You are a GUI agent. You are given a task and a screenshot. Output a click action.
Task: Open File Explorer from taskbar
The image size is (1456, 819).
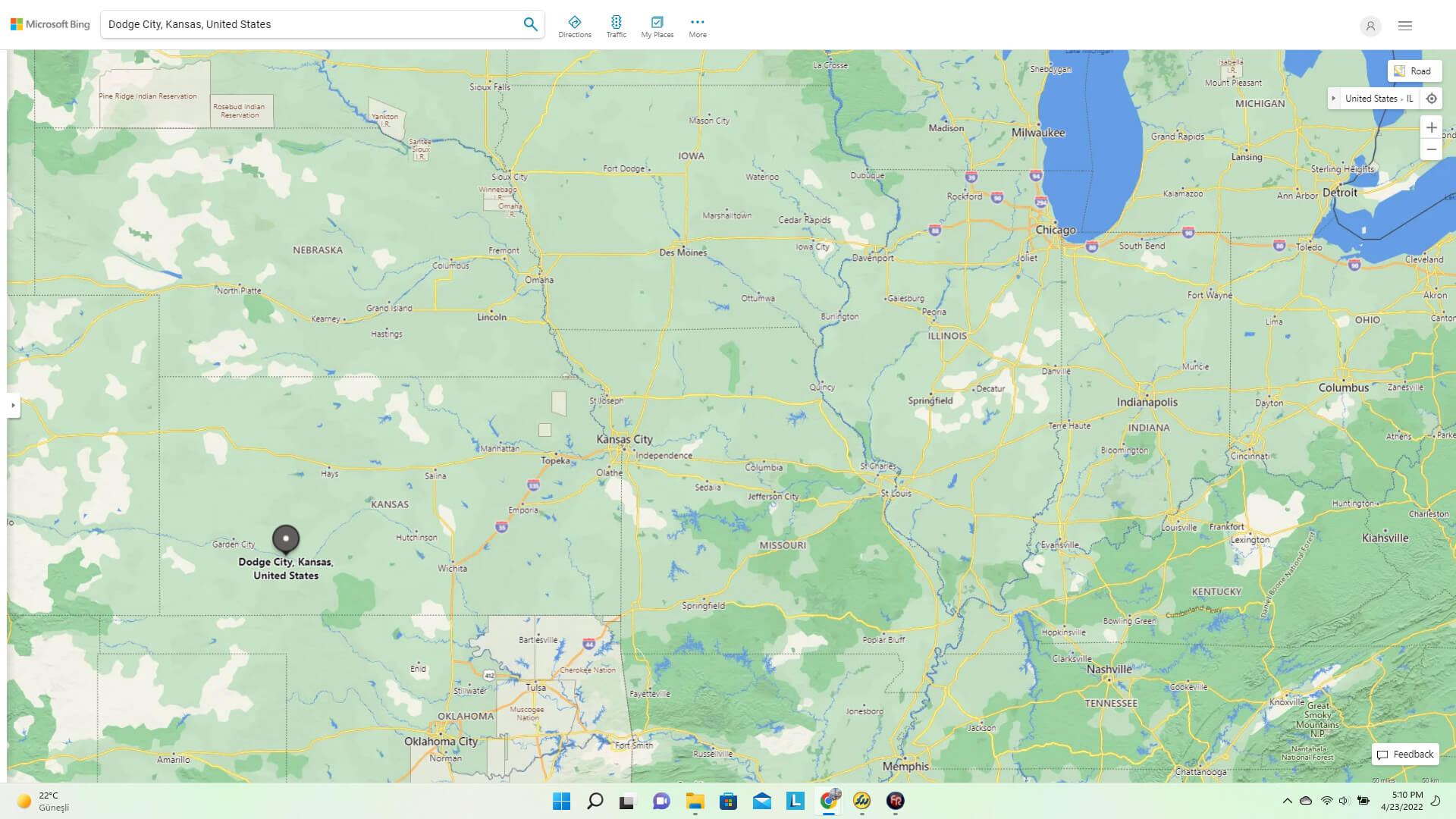click(695, 801)
